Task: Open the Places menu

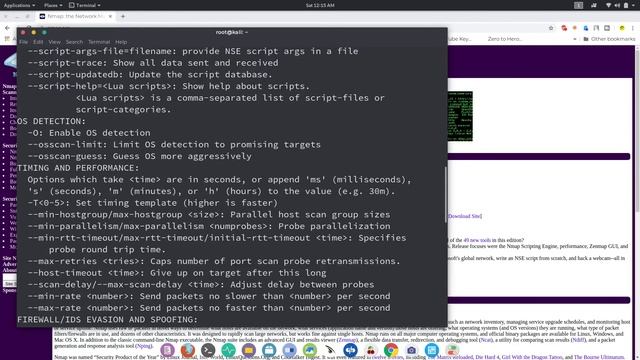Action: click(x=53, y=5)
